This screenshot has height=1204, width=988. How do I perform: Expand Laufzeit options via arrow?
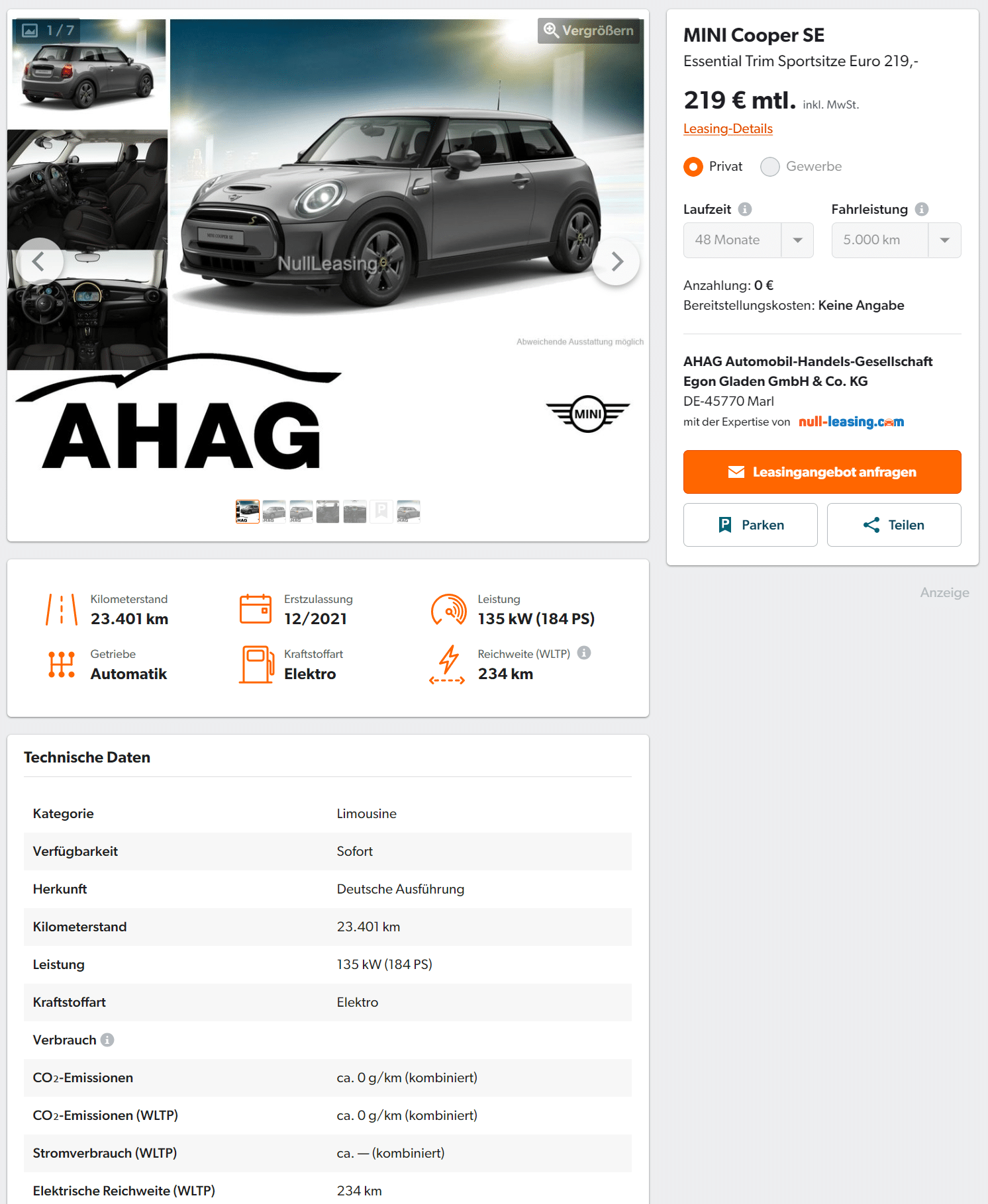[x=798, y=240]
